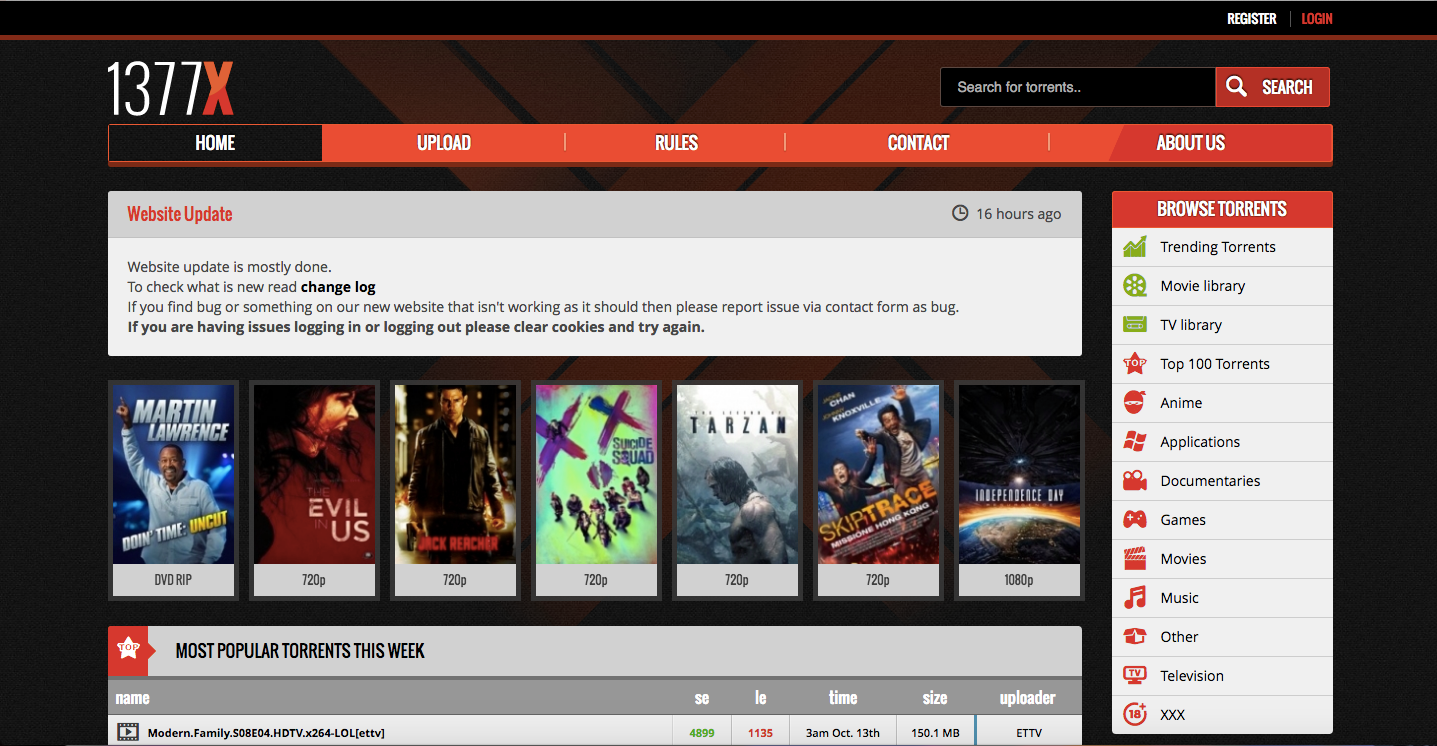
Task: Click the clock icon near 16 hours ago
Action: tap(959, 213)
